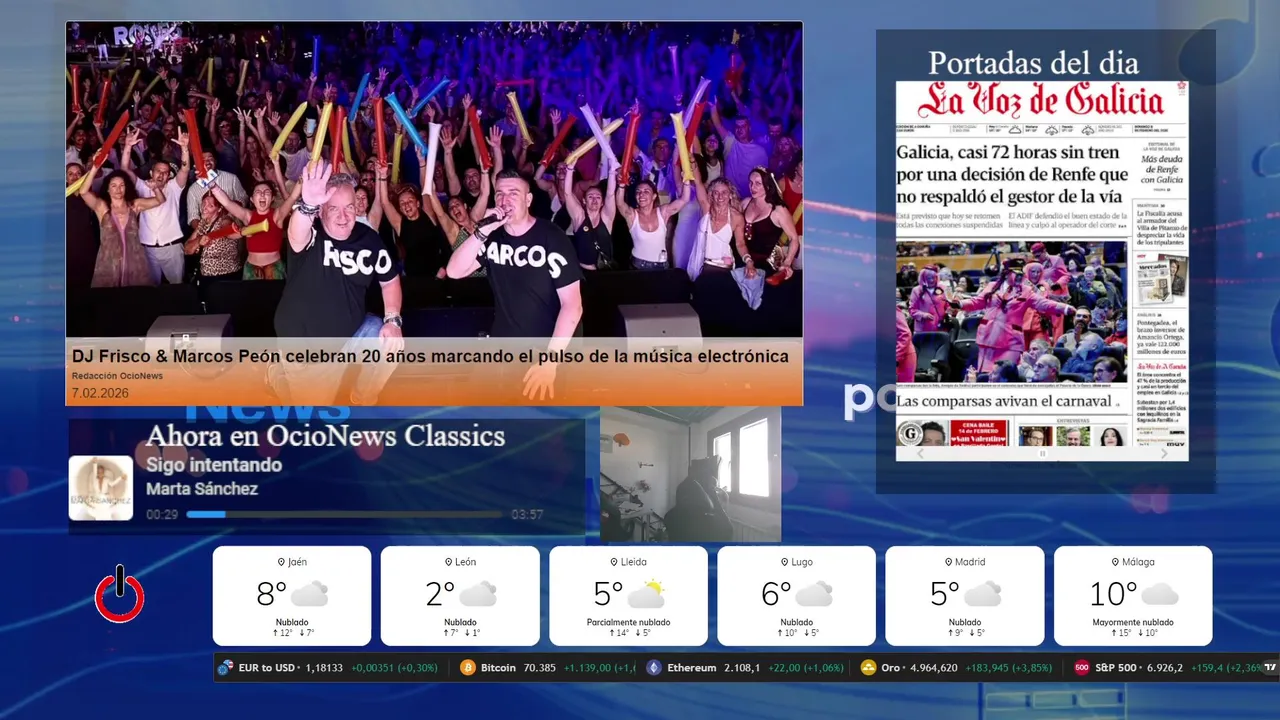
Task: Click the 7.02.2026 article date
Action: click(x=100, y=393)
